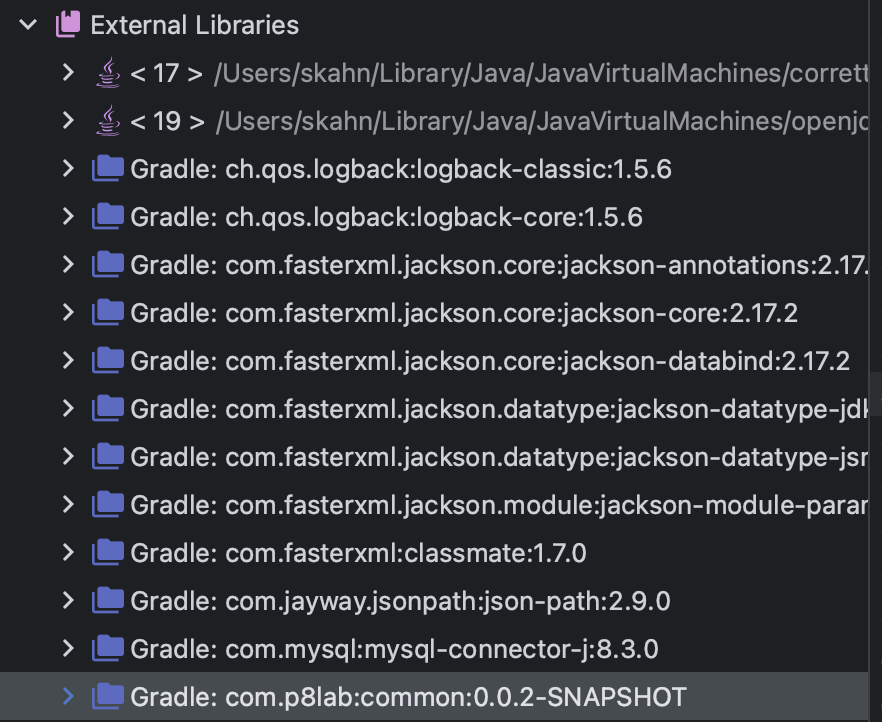This screenshot has height=722, width=882.
Task: Click the library icon of logback-classic:1.5.6
Action: [x=108, y=169]
